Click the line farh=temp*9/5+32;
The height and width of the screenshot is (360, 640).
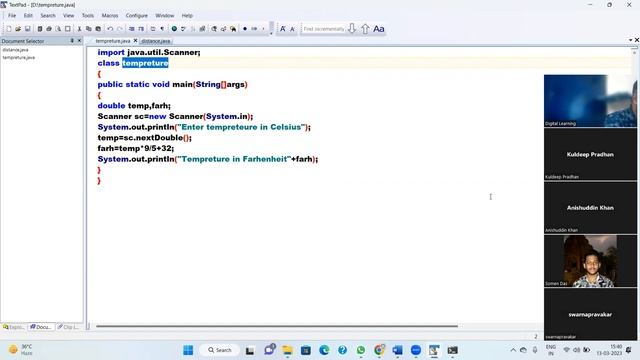[136, 148]
